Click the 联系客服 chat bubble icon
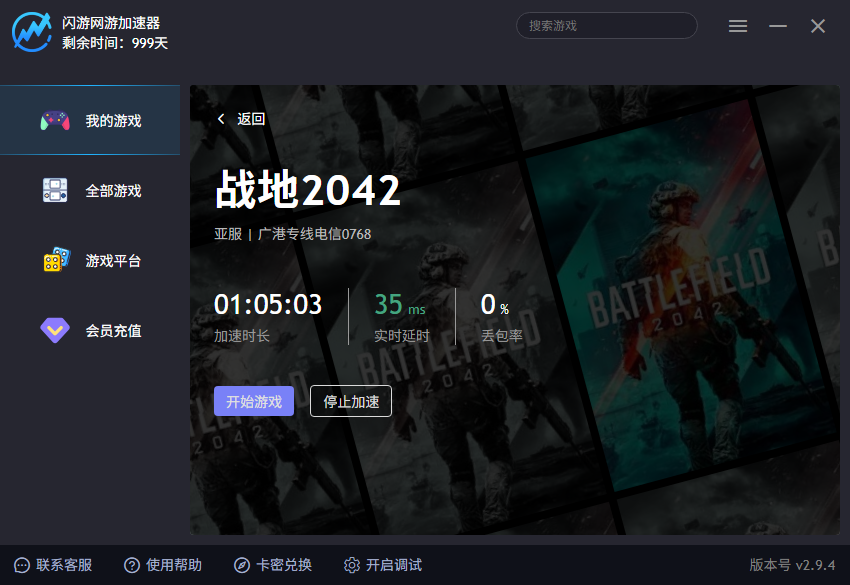This screenshot has width=850, height=585. tap(22, 566)
